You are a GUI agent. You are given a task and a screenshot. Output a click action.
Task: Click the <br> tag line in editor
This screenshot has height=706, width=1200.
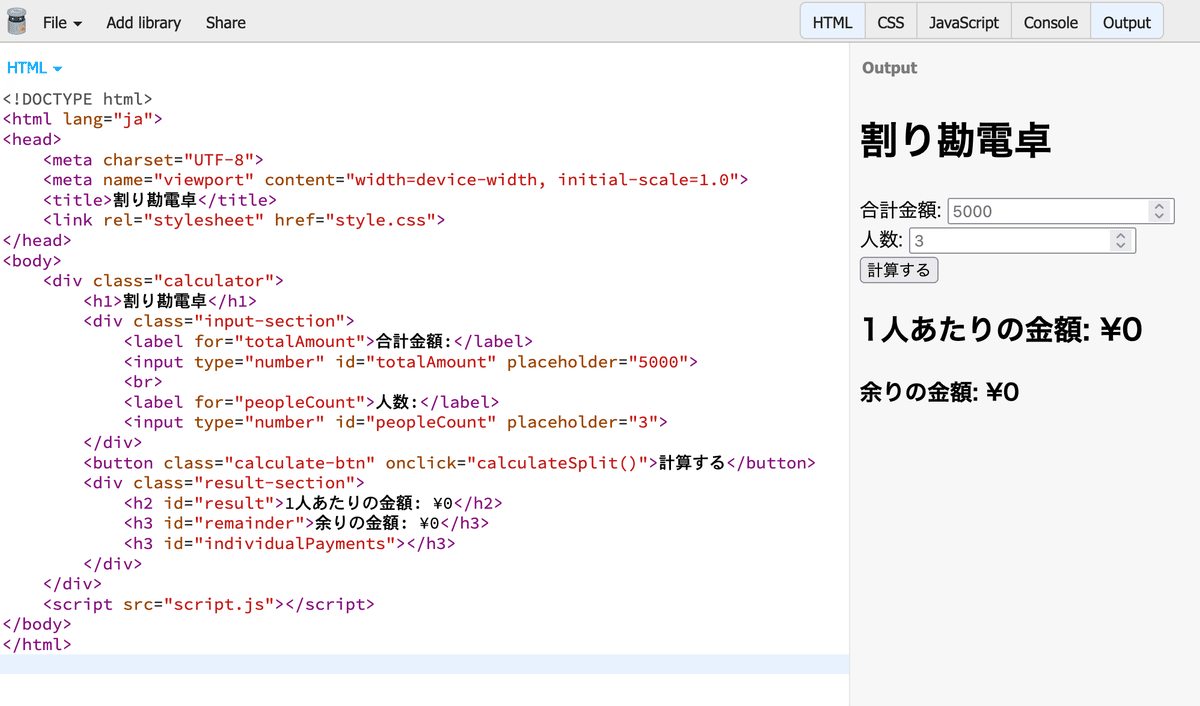(143, 382)
